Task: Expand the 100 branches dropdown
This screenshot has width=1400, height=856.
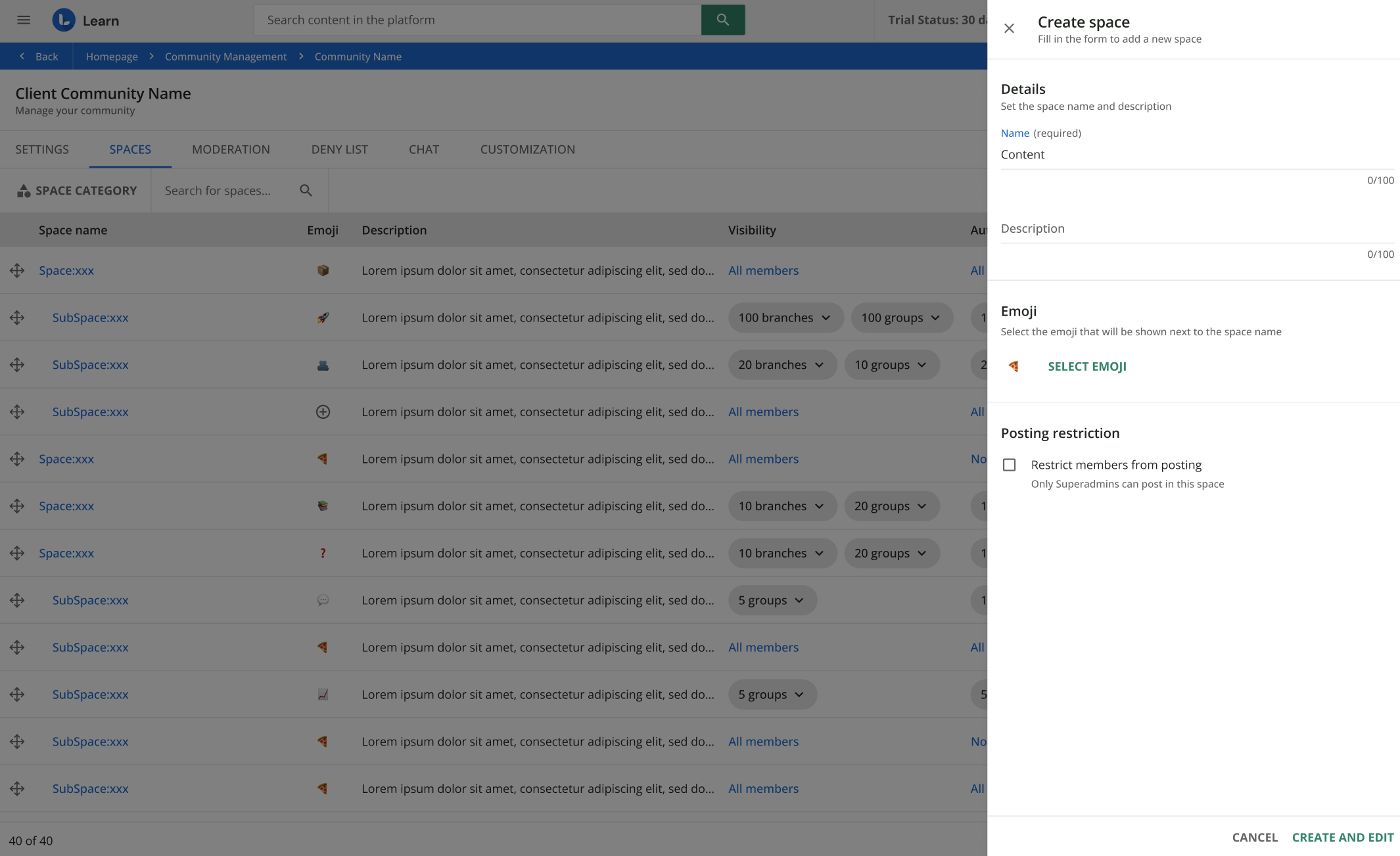Action: pos(785,318)
